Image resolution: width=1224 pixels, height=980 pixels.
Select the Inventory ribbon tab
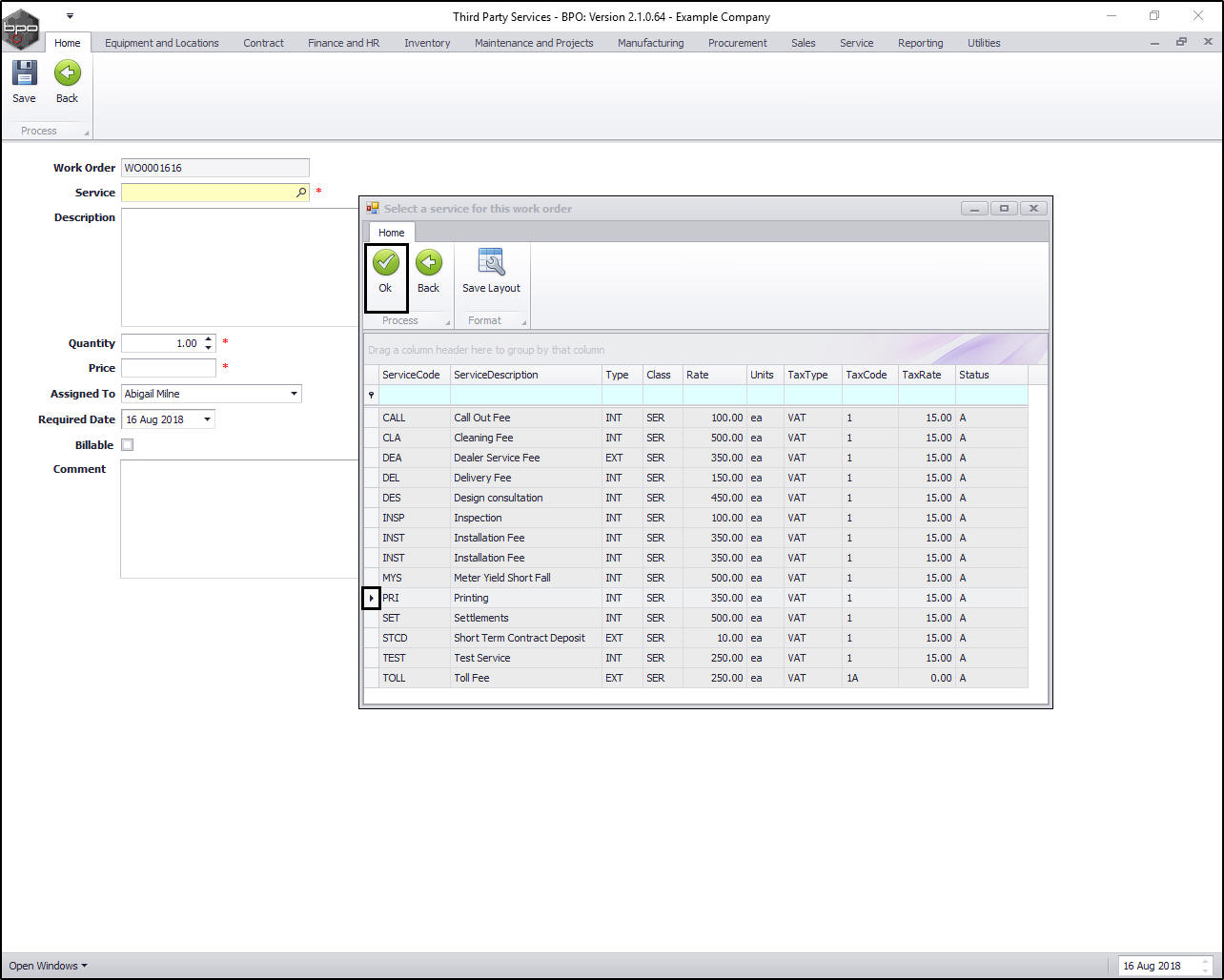point(427,43)
